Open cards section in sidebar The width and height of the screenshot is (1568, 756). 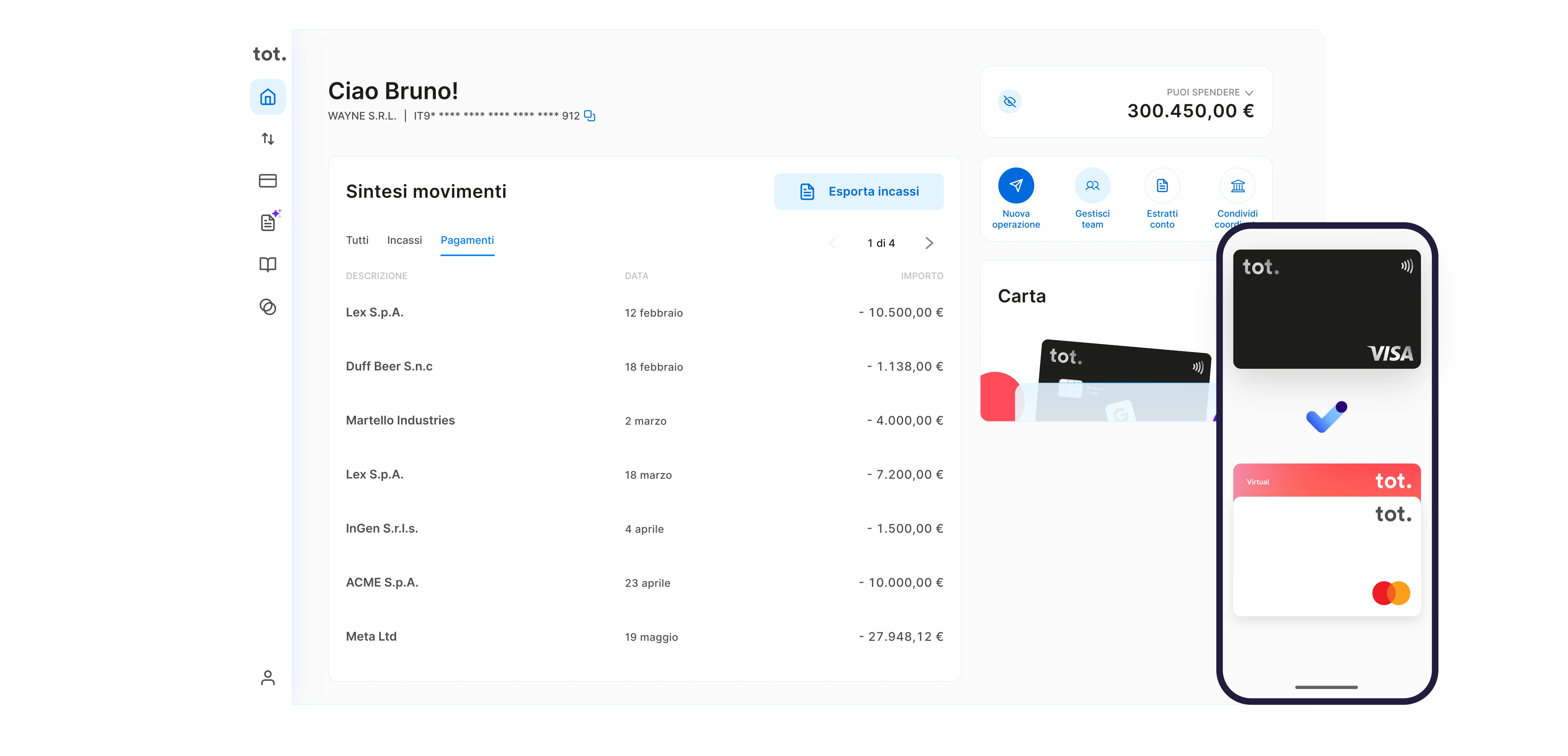(x=268, y=181)
